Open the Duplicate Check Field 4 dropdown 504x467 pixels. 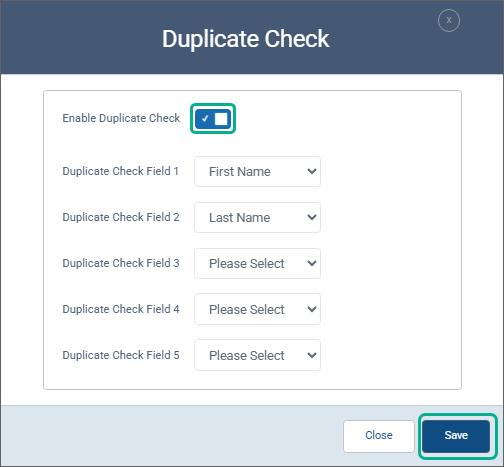257,309
